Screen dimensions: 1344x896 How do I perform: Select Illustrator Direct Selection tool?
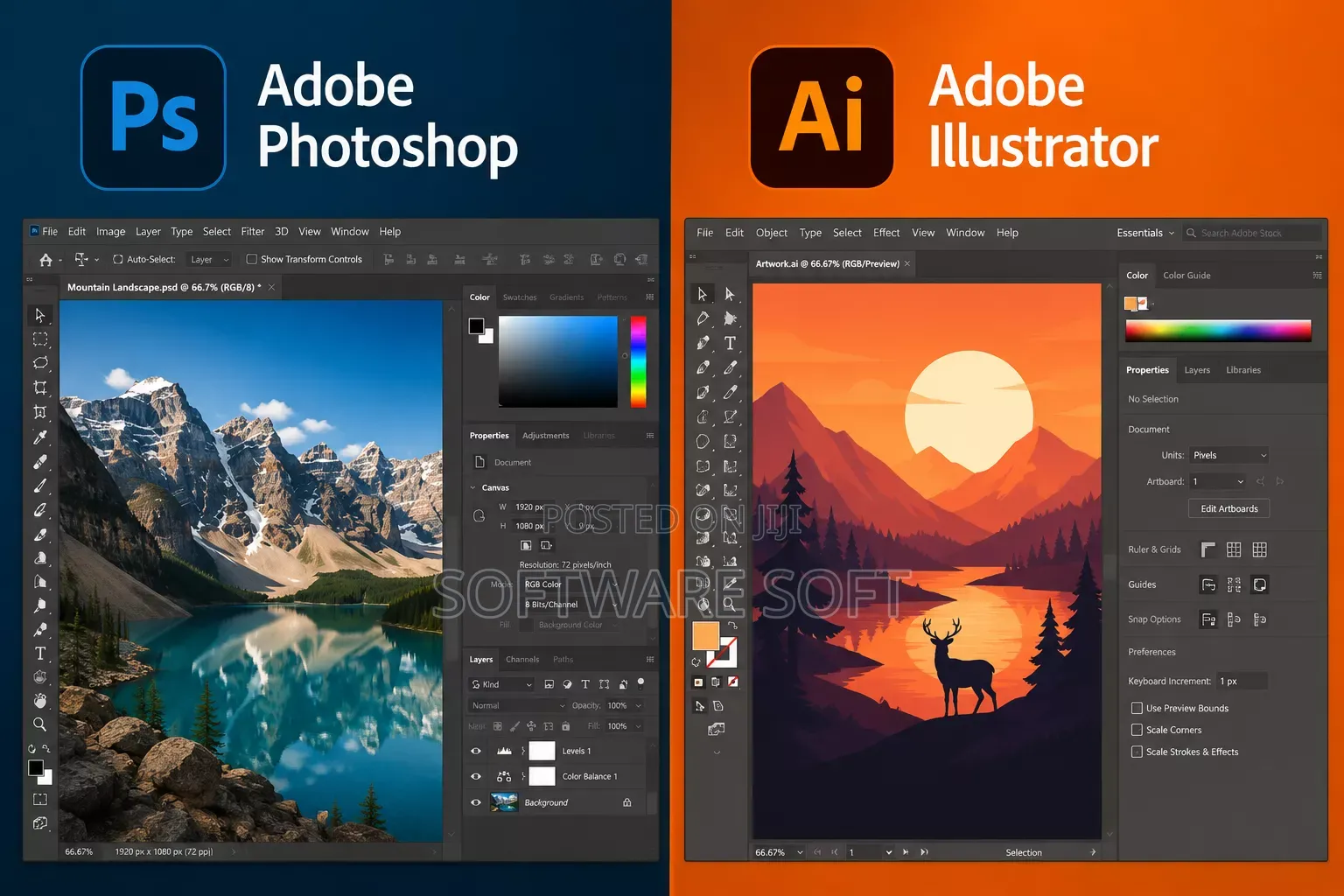pyautogui.click(x=730, y=294)
